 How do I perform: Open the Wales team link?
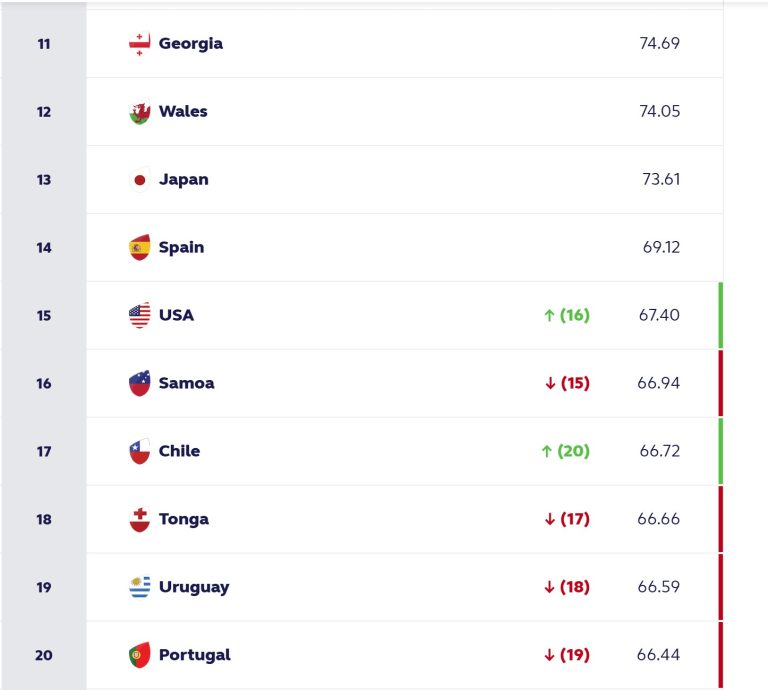(183, 112)
